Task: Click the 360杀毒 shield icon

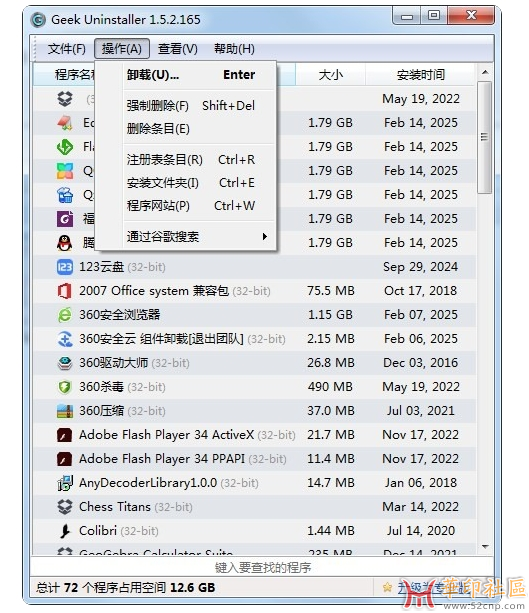Action: coord(65,387)
